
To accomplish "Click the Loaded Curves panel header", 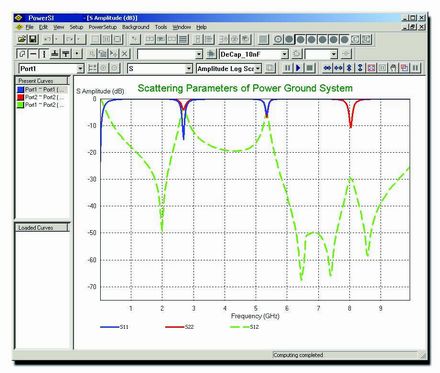I will tap(42, 228).
